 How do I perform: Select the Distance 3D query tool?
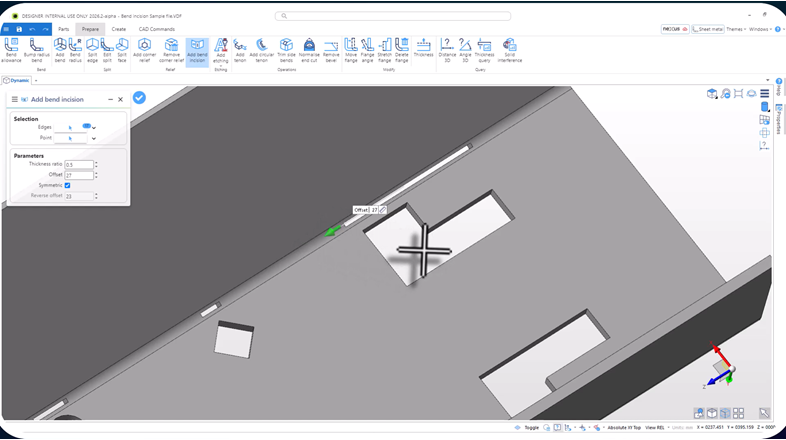click(447, 50)
